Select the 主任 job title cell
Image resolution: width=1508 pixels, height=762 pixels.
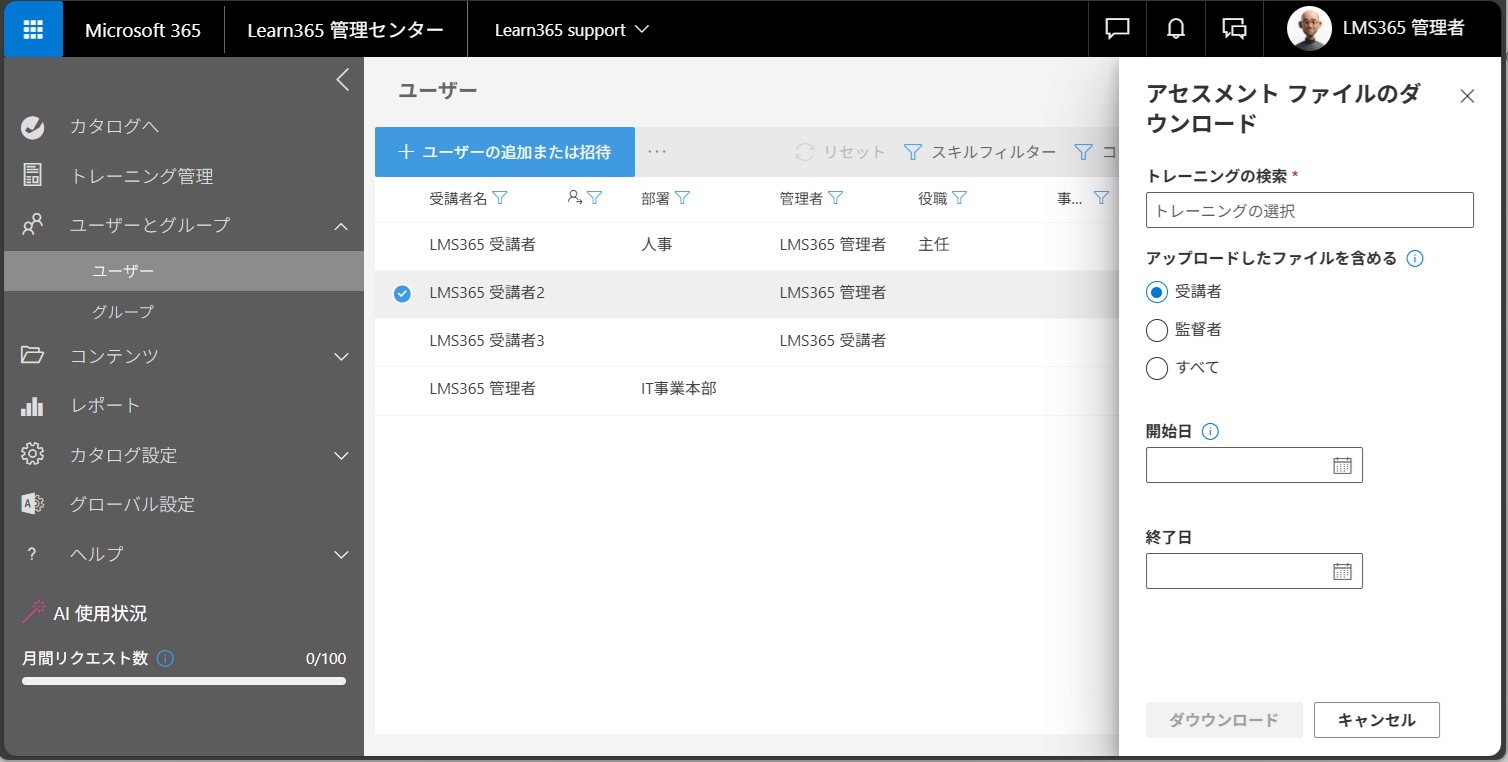pyautogui.click(x=934, y=244)
